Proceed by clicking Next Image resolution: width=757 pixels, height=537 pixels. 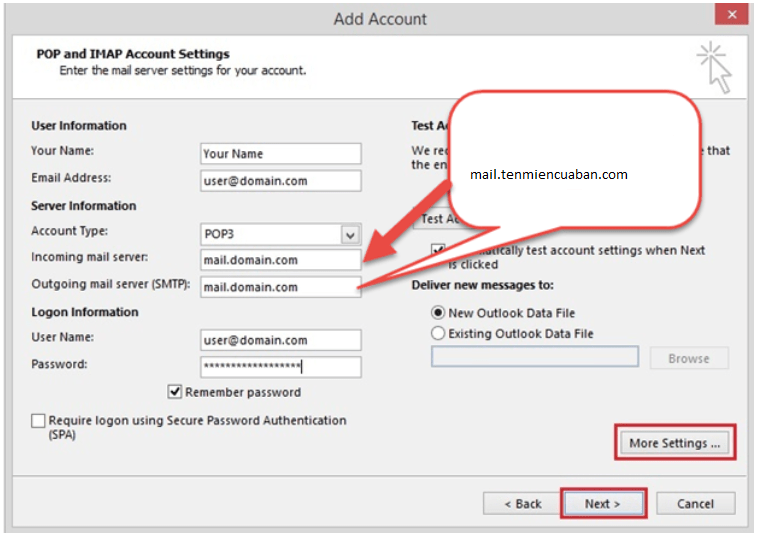point(602,503)
